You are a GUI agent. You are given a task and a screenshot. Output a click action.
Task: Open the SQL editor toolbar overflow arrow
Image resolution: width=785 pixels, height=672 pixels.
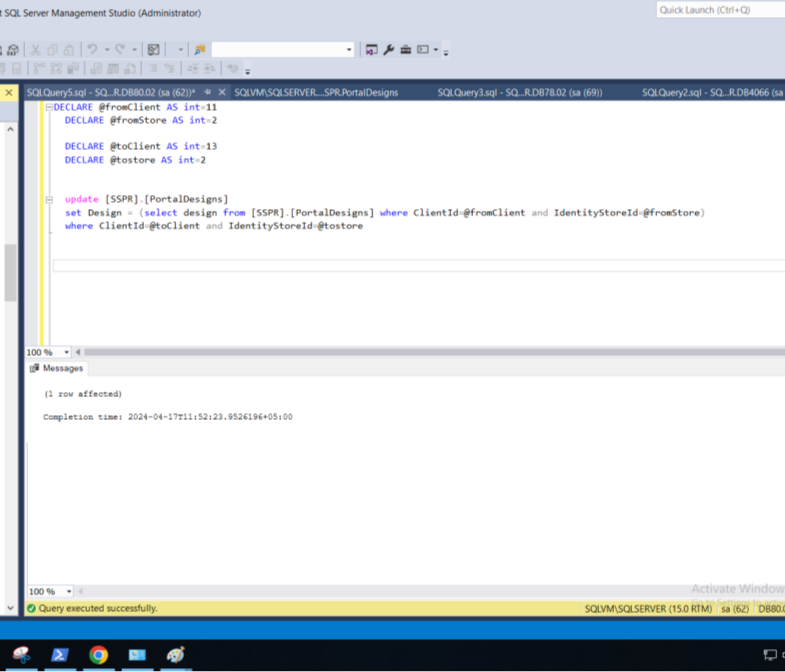click(247, 72)
